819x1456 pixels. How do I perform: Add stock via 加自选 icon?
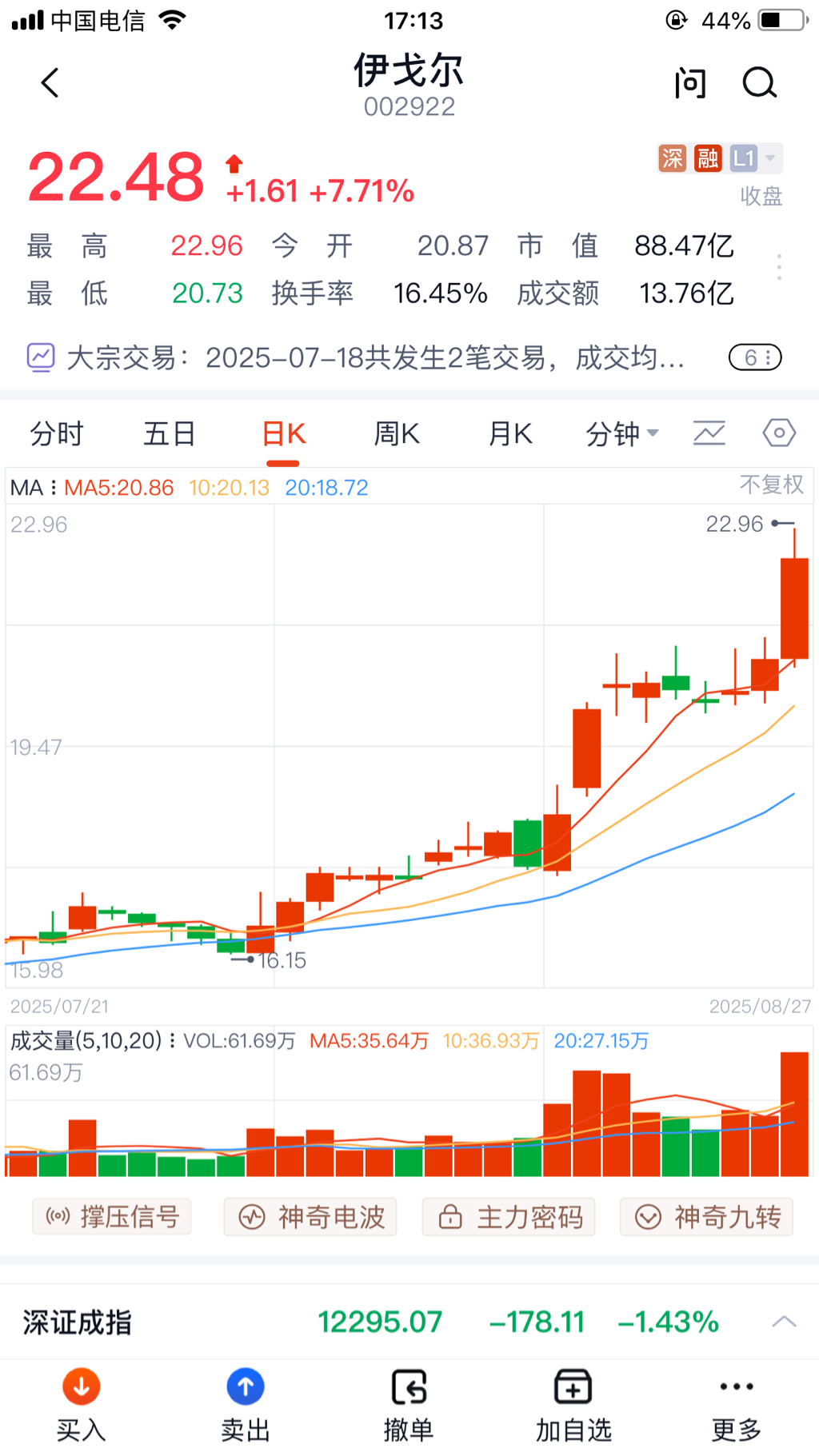tap(573, 1387)
